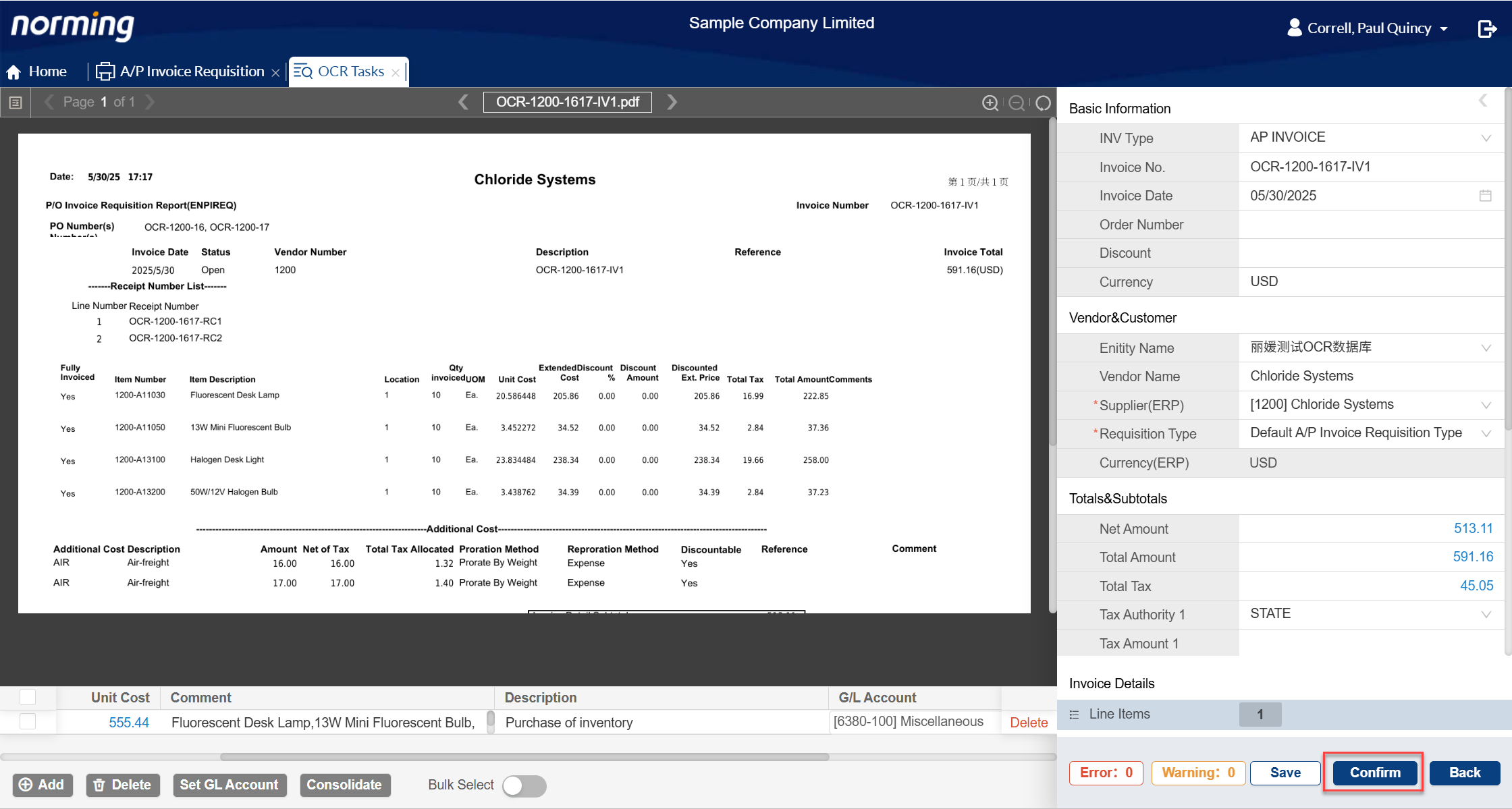Reset PDF zoom with circle icon

coord(1043,103)
